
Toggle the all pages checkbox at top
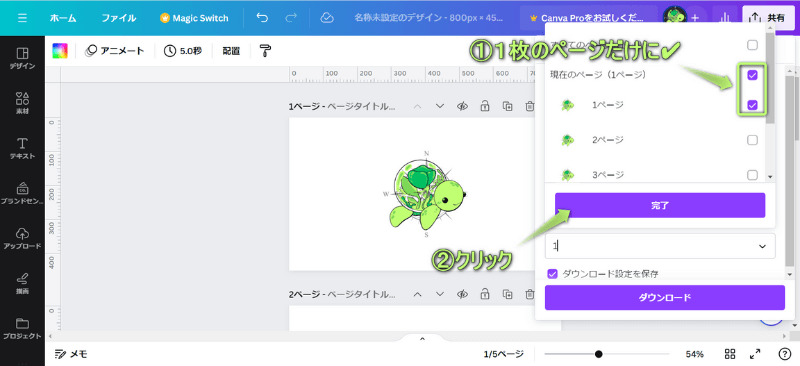pyautogui.click(x=753, y=45)
